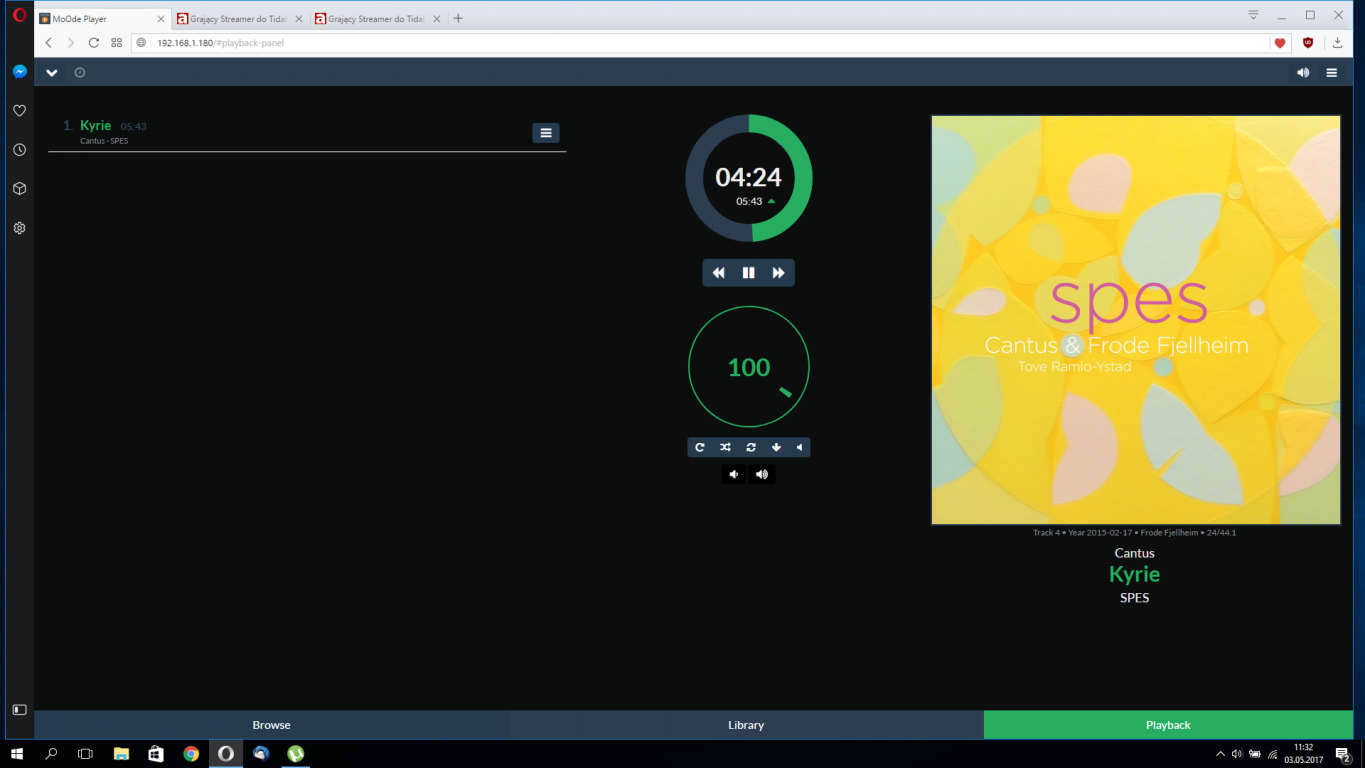Open the Speed Dial start page

pyautogui.click(x=117, y=43)
